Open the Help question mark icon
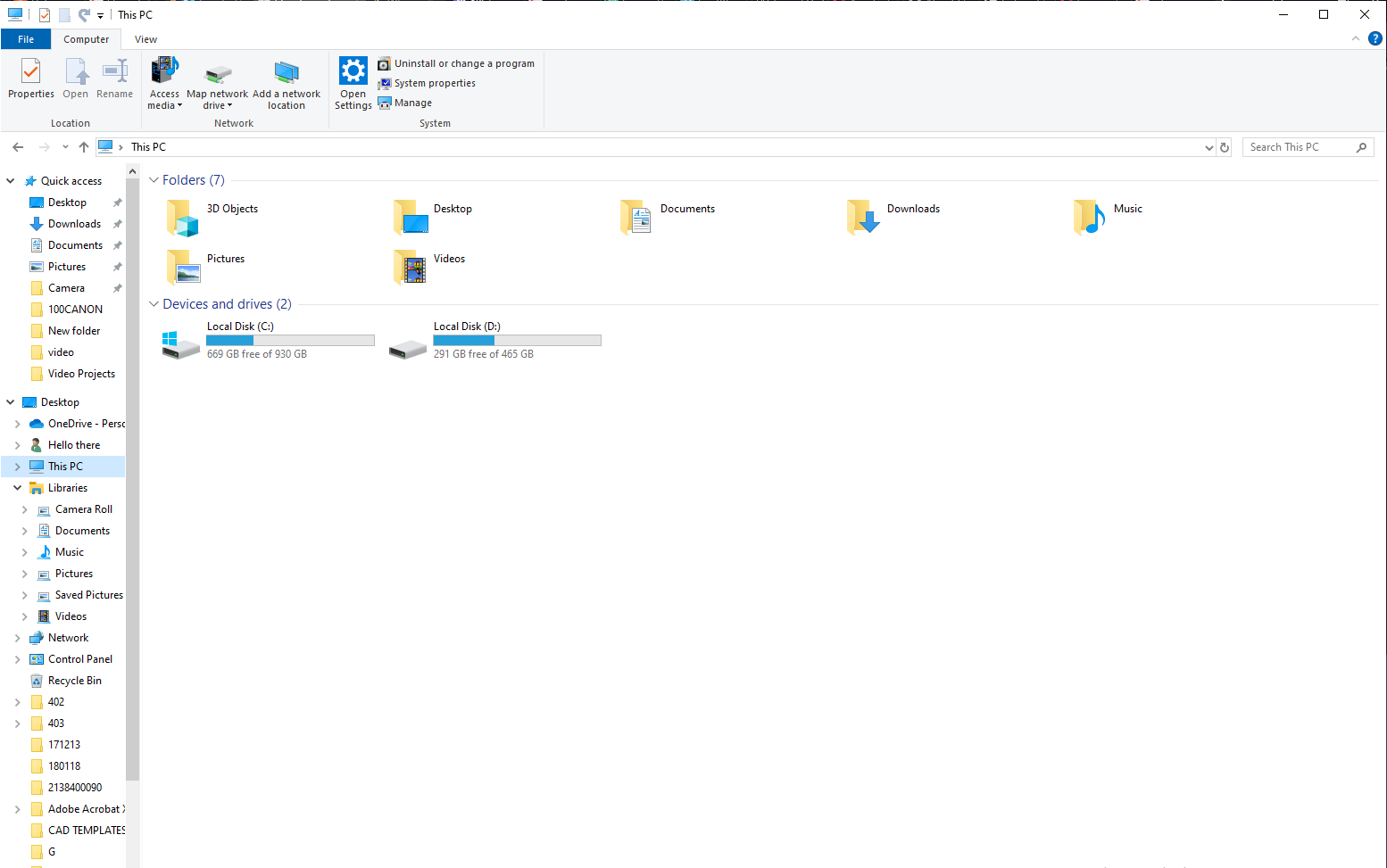 (x=1375, y=38)
